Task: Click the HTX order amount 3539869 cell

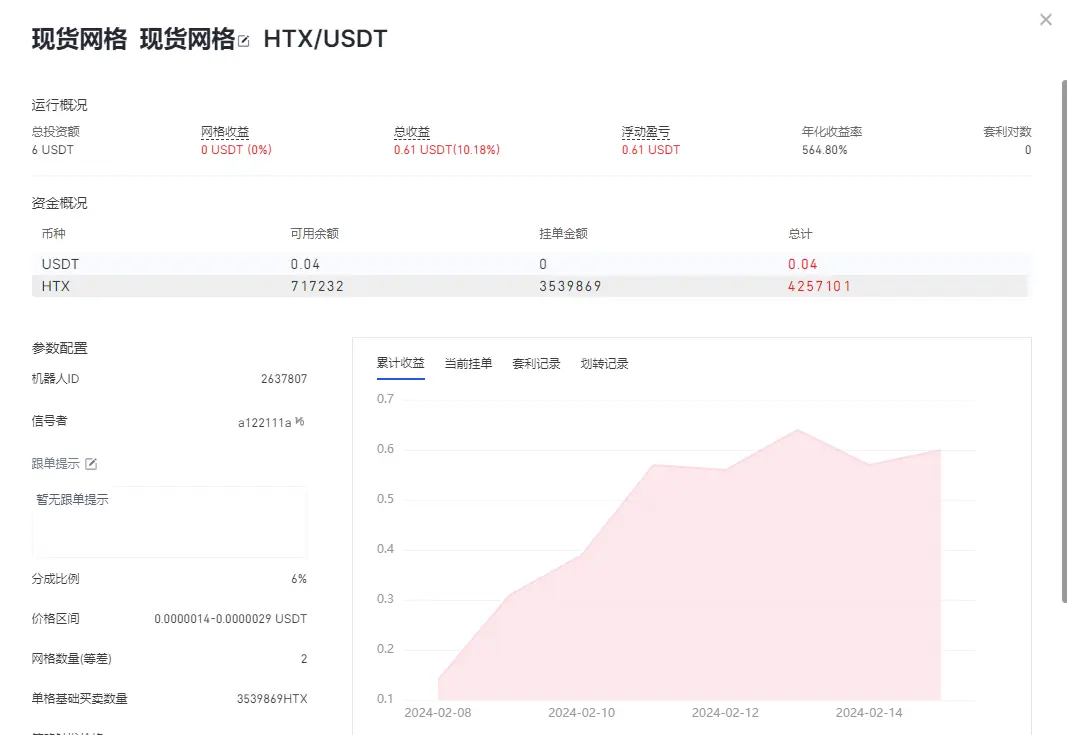Action: 570,287
